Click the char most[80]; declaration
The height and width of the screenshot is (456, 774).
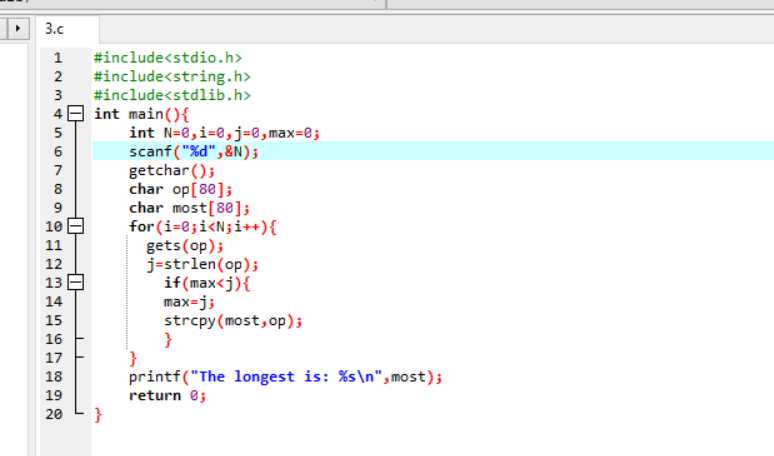point(189,208)
